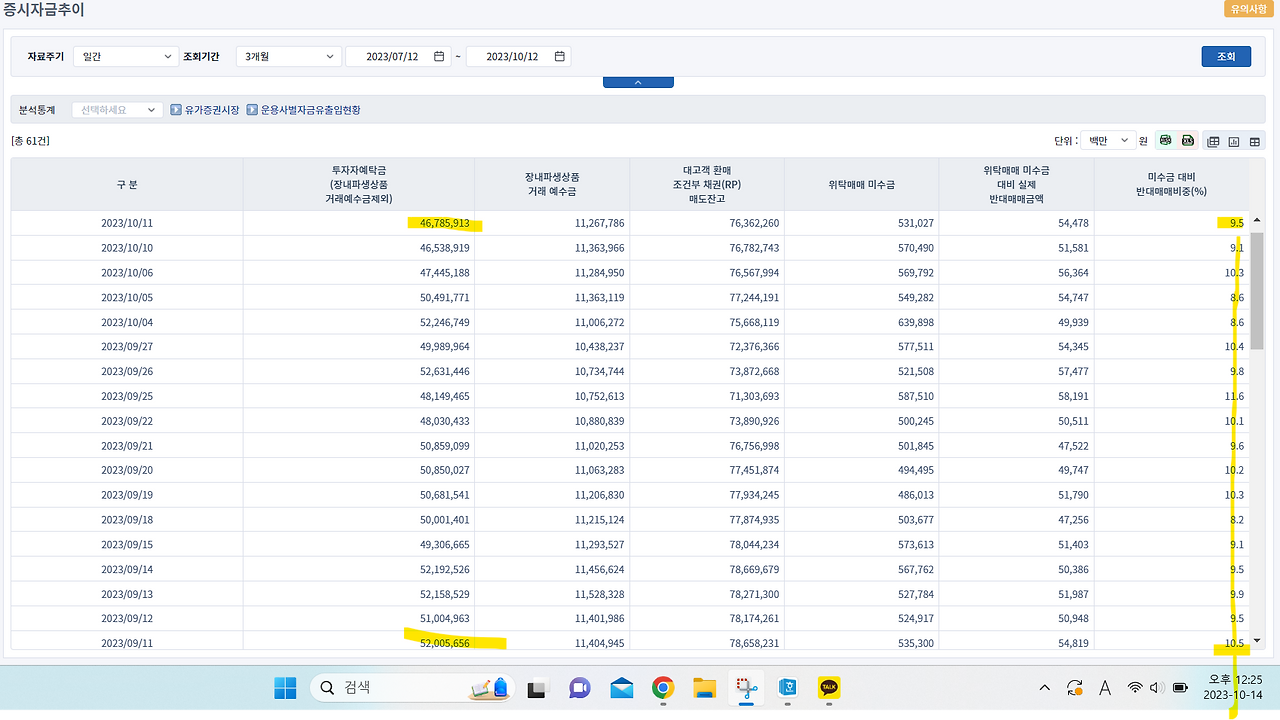Open calendar for start date 2023/07/12
This screenshot has width=1280, height=720.
pos(439,57)
